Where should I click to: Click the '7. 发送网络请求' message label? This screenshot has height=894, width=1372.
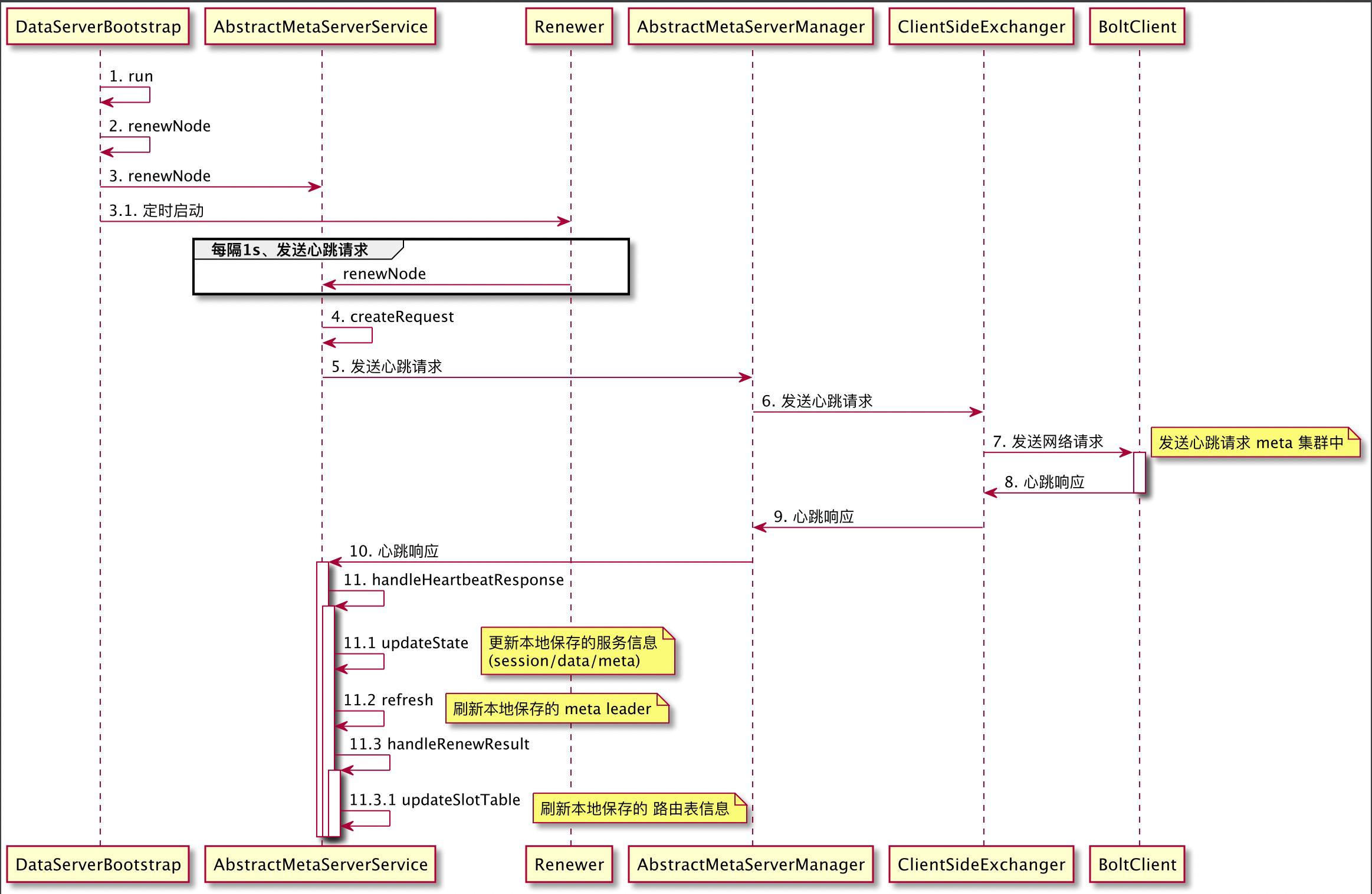(1048, 442)
